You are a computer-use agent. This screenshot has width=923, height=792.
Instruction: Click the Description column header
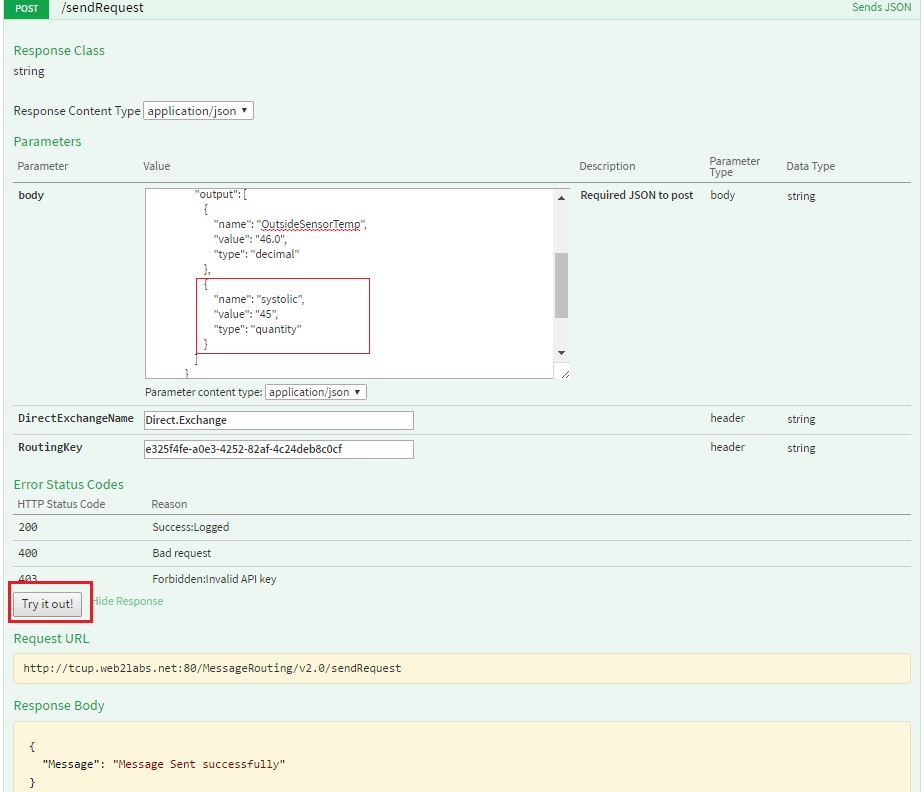(x=607, y=166)
